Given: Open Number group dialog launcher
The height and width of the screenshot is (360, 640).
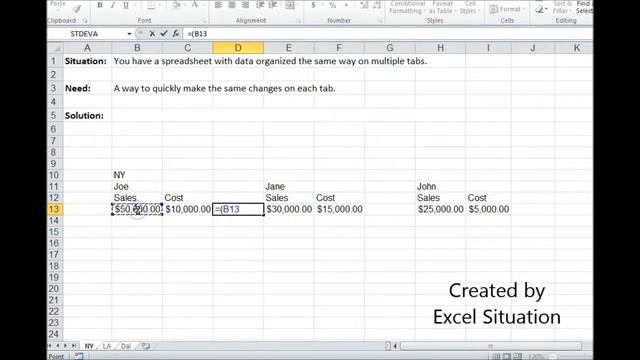Looking at the screenshot, I should tap(380, 21).
